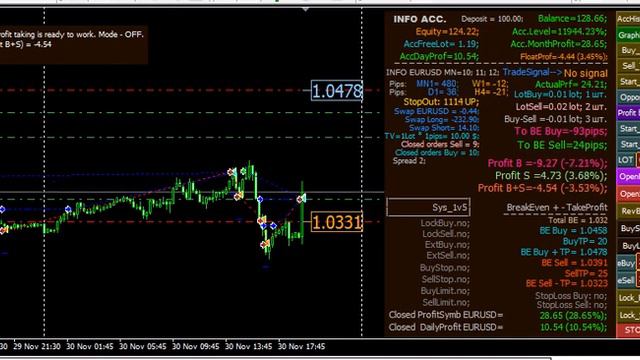Click the Profit B =-9.27 (-7.21%) line

(547, 163)
